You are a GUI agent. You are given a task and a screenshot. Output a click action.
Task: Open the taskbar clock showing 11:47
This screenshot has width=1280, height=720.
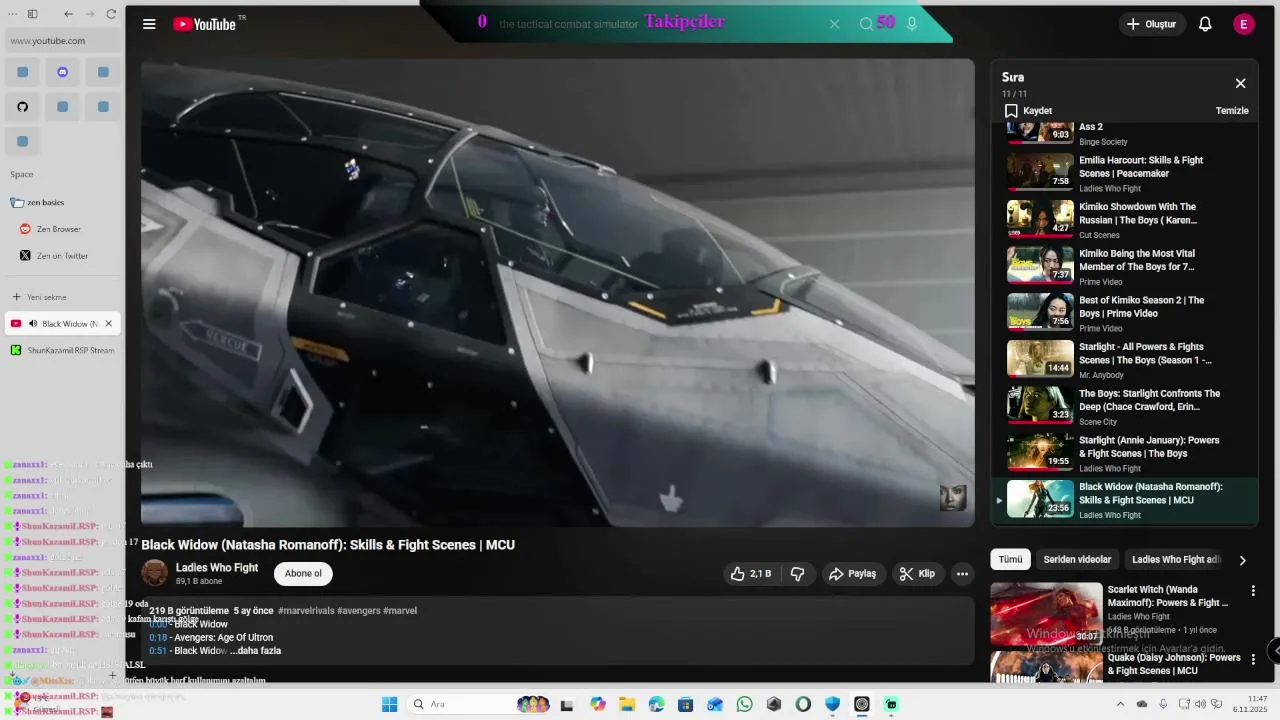(x=1251, y=704)
